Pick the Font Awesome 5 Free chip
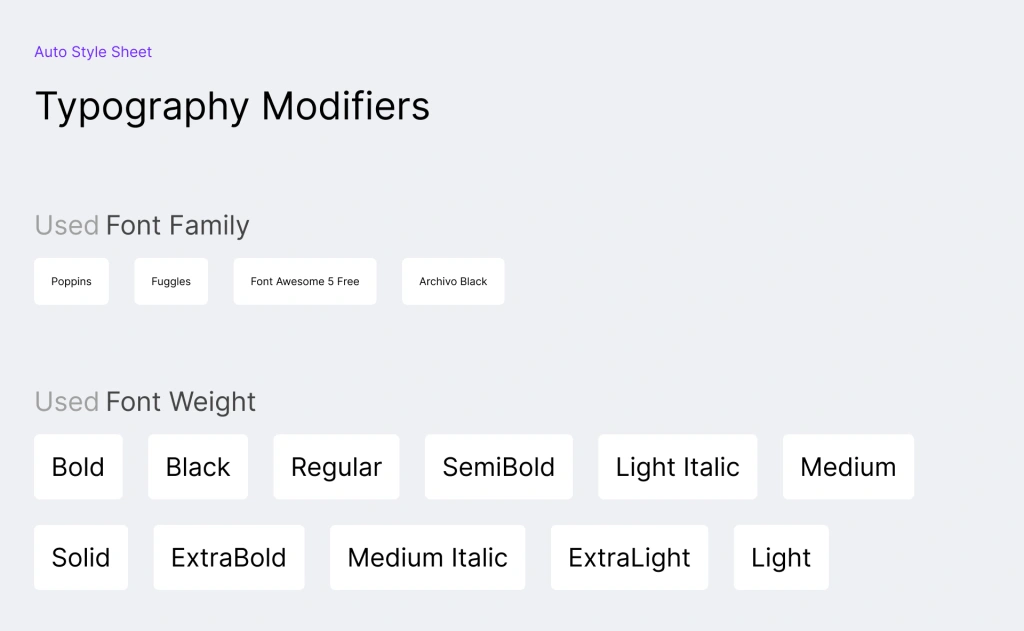 pyautogui.click(x=305, y=282)
